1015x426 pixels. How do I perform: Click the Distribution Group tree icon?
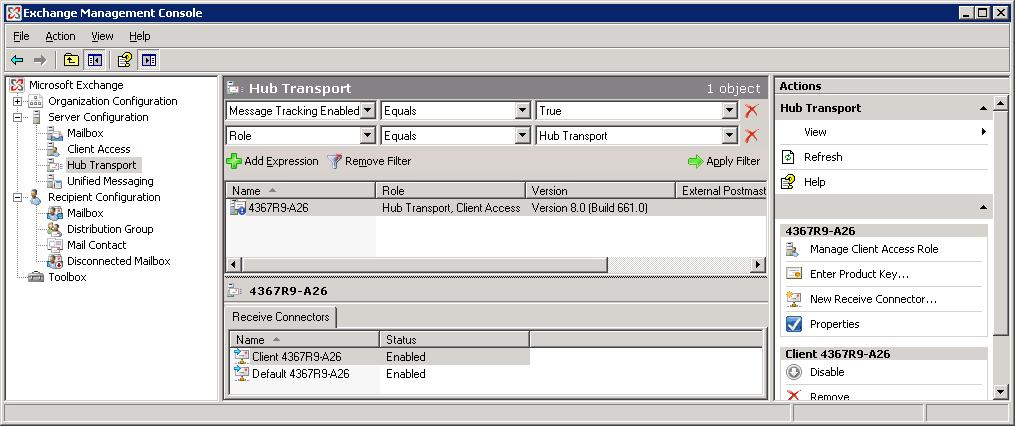pyautogui.click(x=55, y=229)
